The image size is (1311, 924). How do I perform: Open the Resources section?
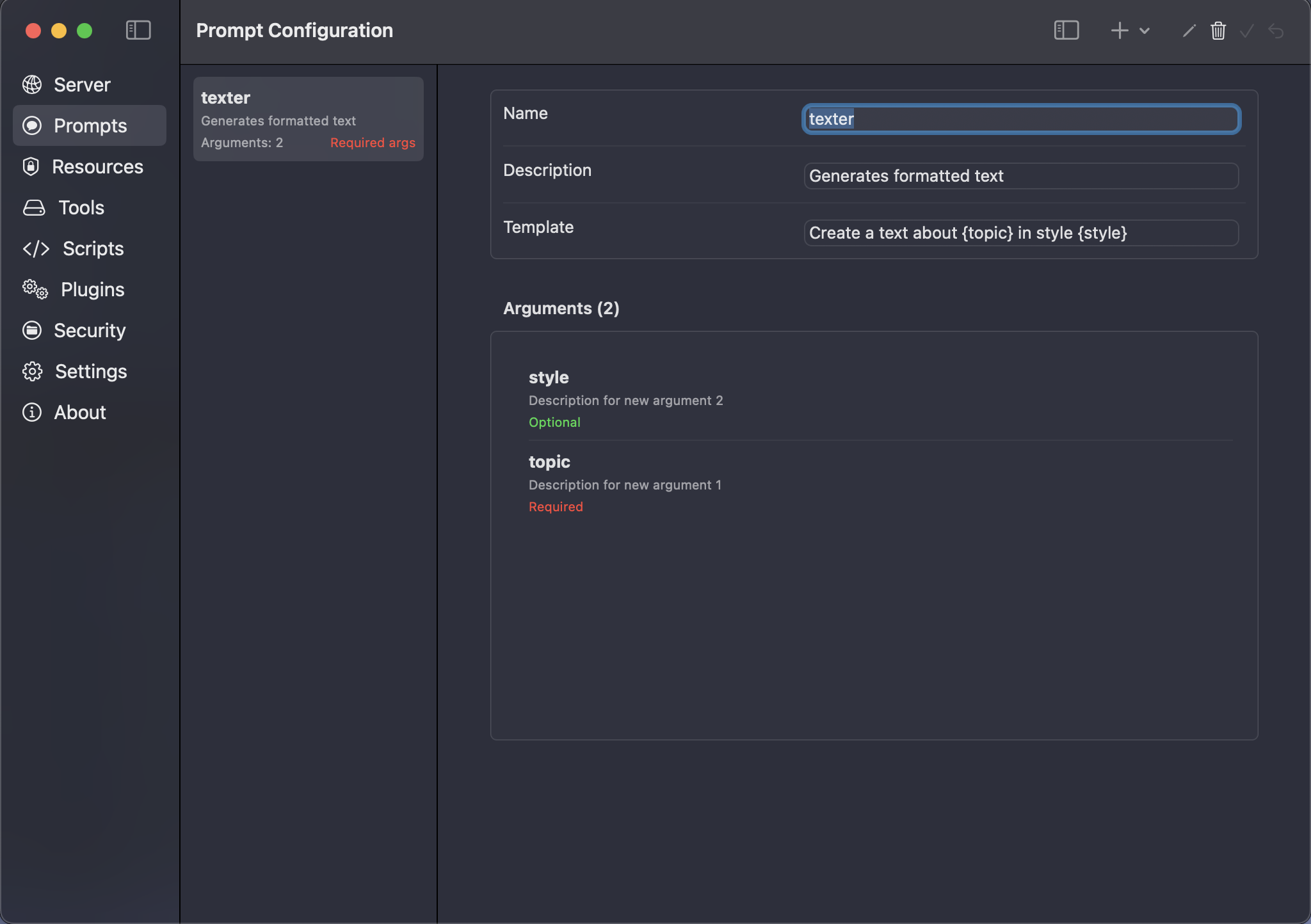[x=97, y=166]
